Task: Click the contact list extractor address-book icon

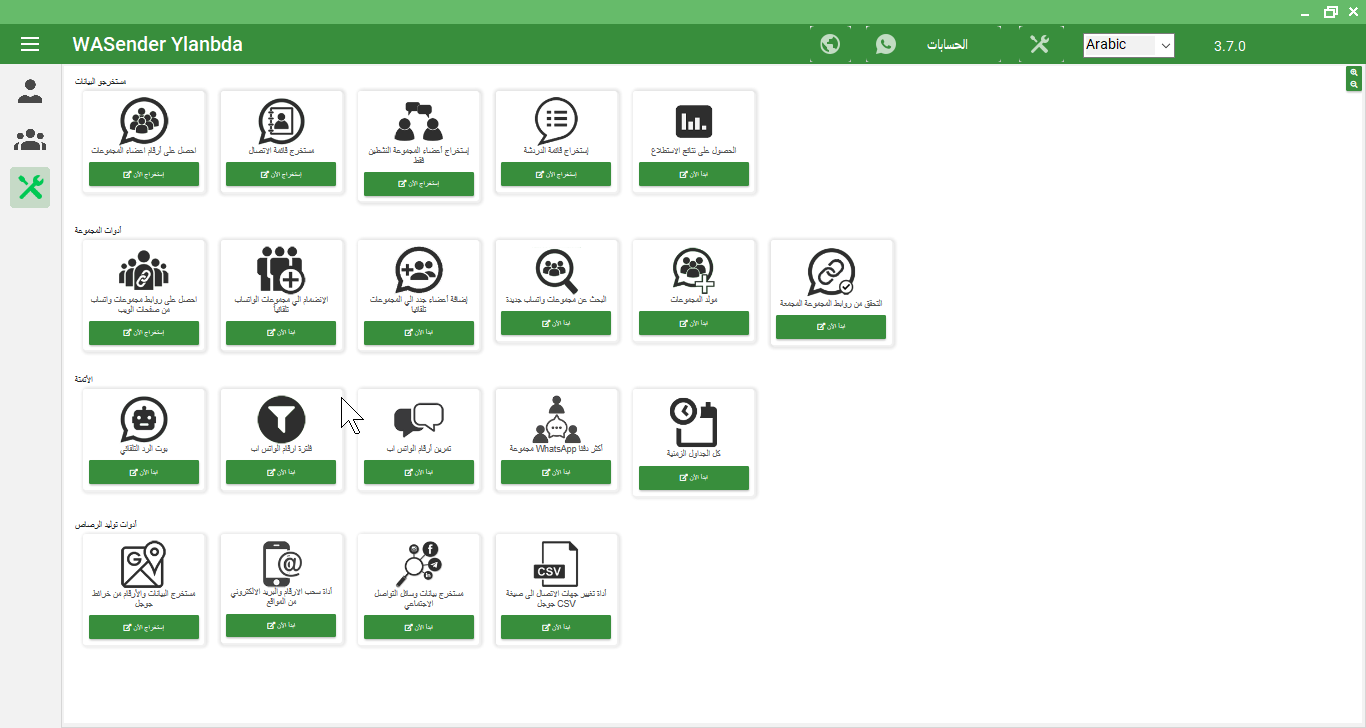Action: tap(281, 121)
